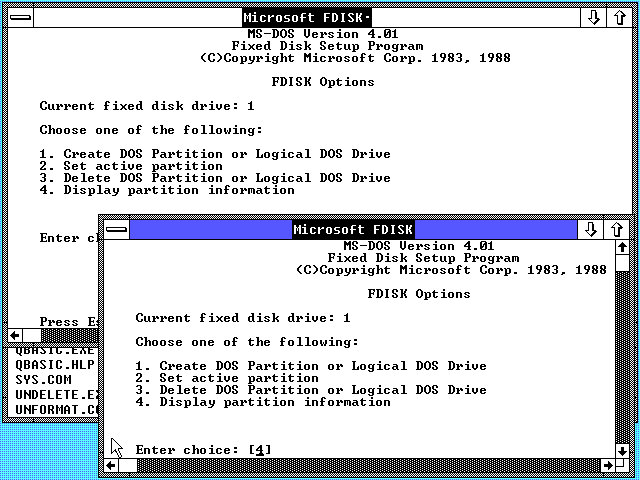Click the scroll up arrow in front FDISK window
The image size is (640, 480).
tap(622, 247)
